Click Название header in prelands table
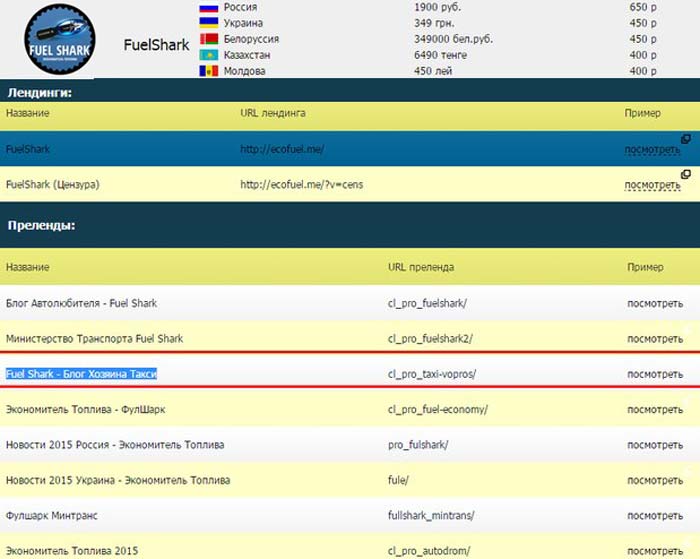This screenshot has width=700, height=559. [x=28, y=267]
